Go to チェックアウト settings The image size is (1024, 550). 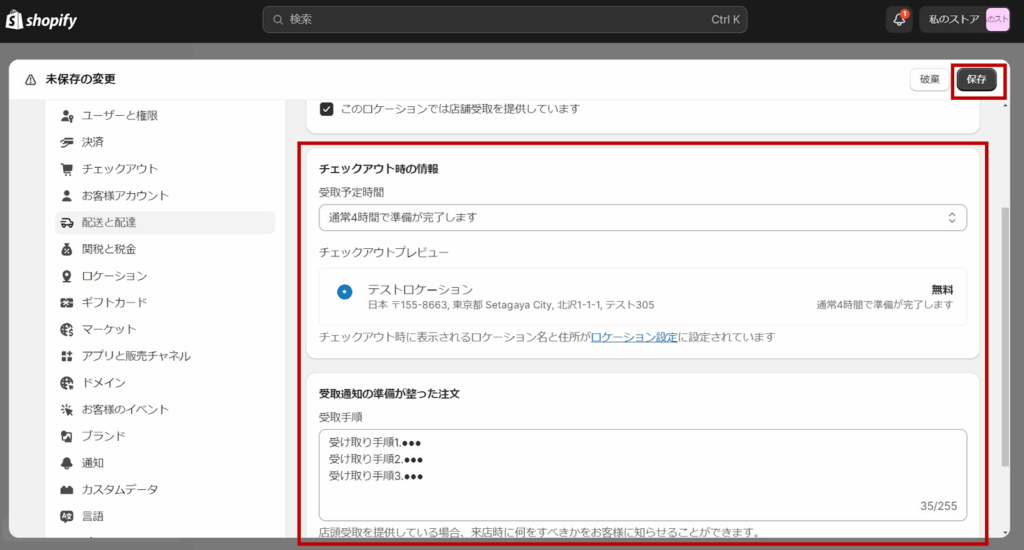click(x=165, y=169)
